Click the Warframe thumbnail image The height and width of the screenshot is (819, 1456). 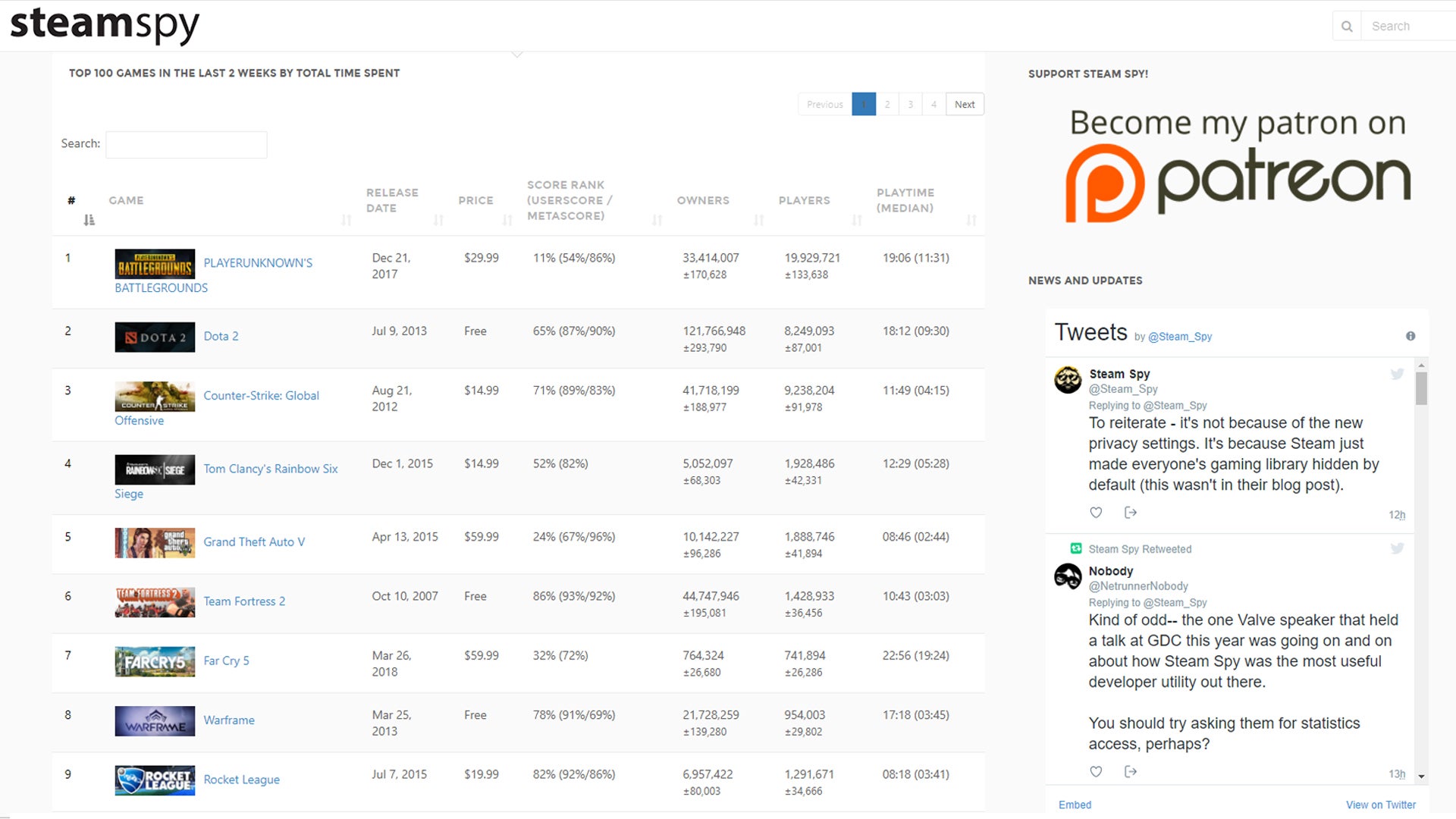point(155,721)
